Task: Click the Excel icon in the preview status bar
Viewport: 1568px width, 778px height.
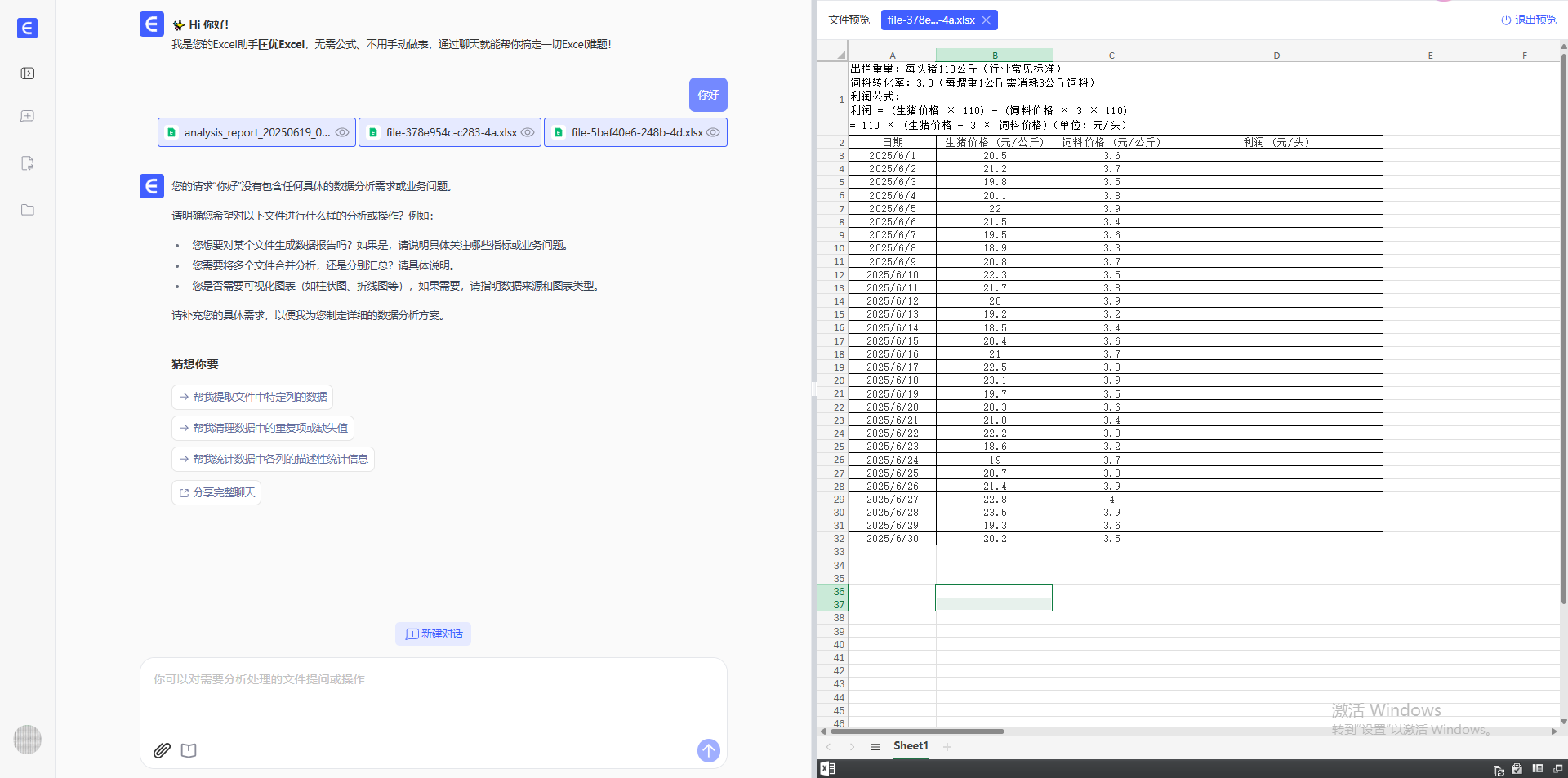Action: tap(828, 768)
